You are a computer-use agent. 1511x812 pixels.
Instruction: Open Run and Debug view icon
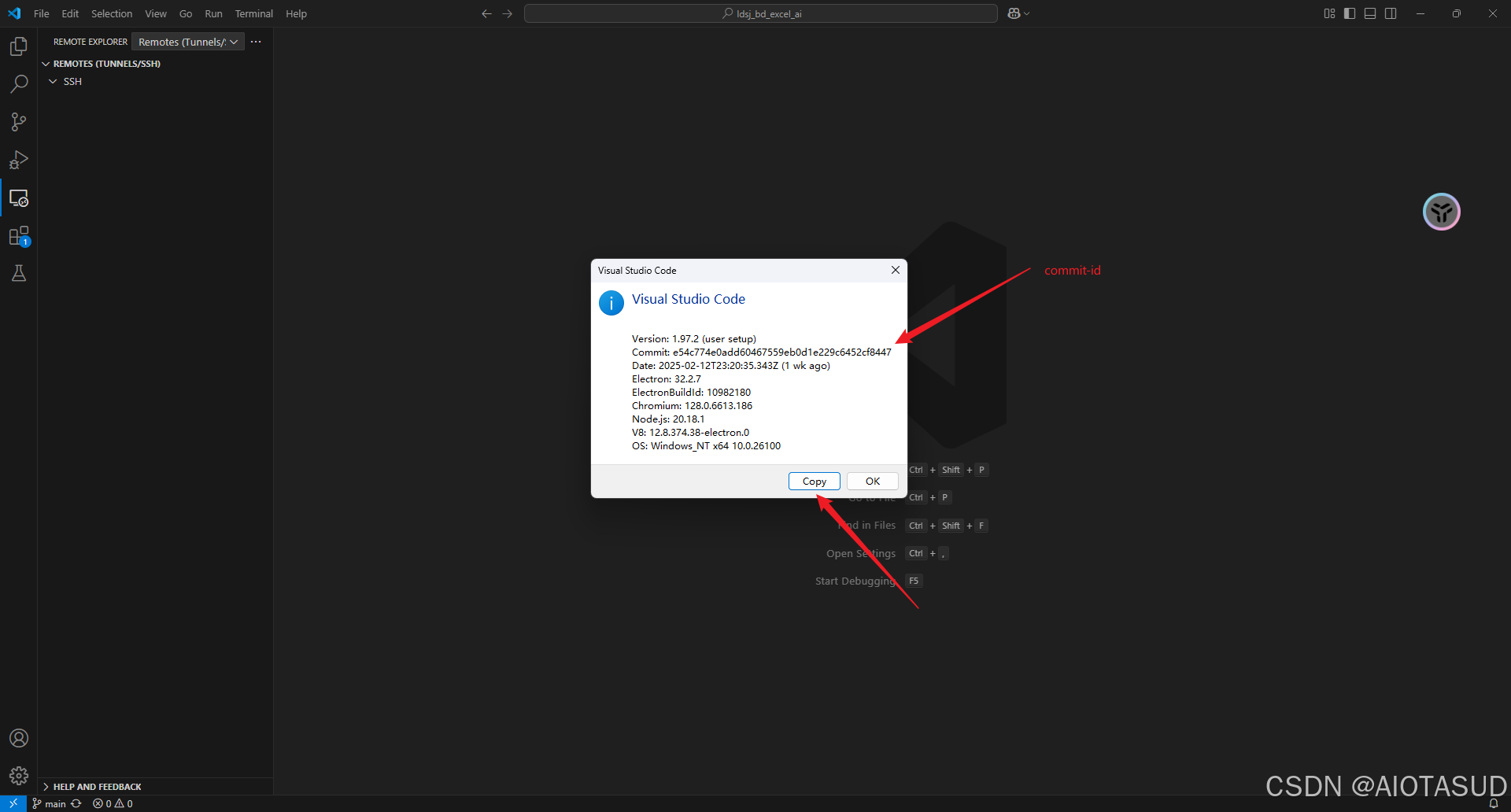[19, 160]
